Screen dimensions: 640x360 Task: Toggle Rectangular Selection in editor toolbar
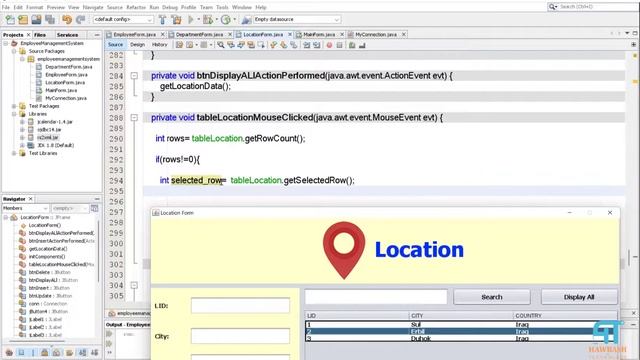pyautogui.click(x=261, y=45)
